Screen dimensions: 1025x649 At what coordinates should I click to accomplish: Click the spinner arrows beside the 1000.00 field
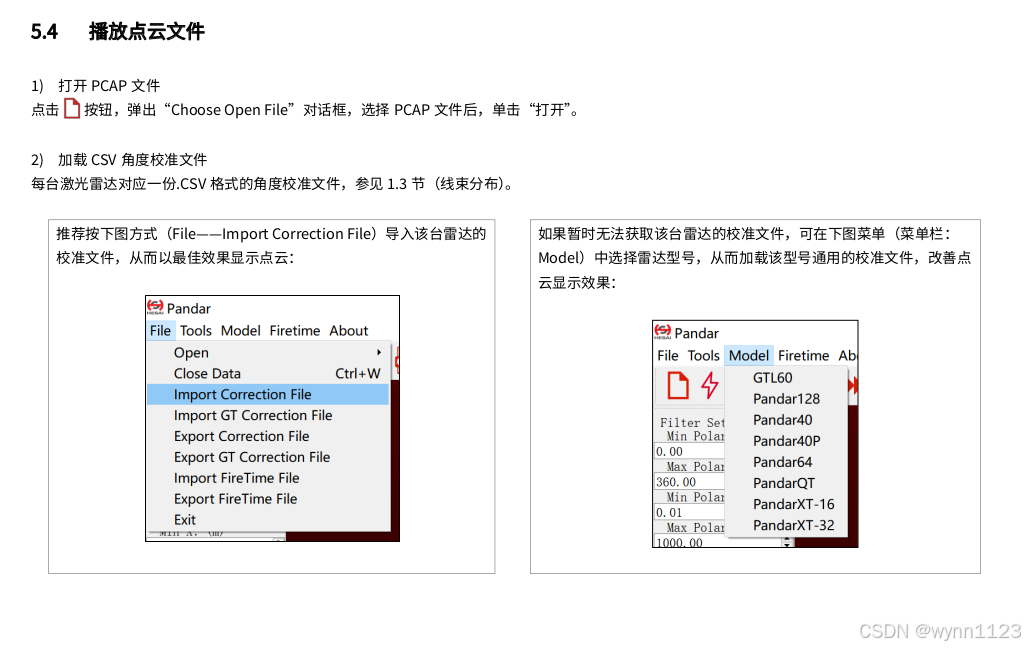coord(788,542)
